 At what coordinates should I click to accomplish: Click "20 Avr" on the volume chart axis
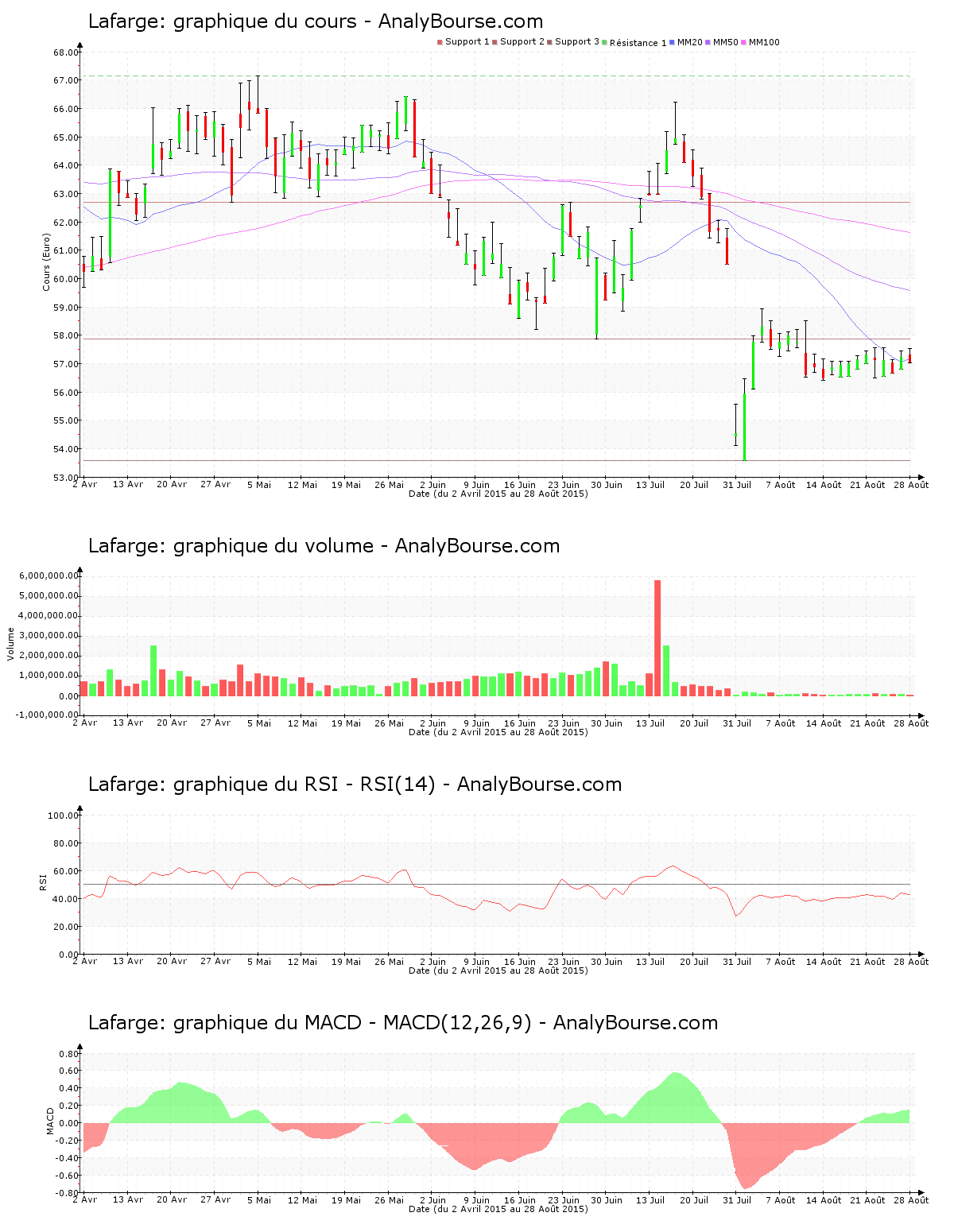pyautogui.click(x=172, y=723)
